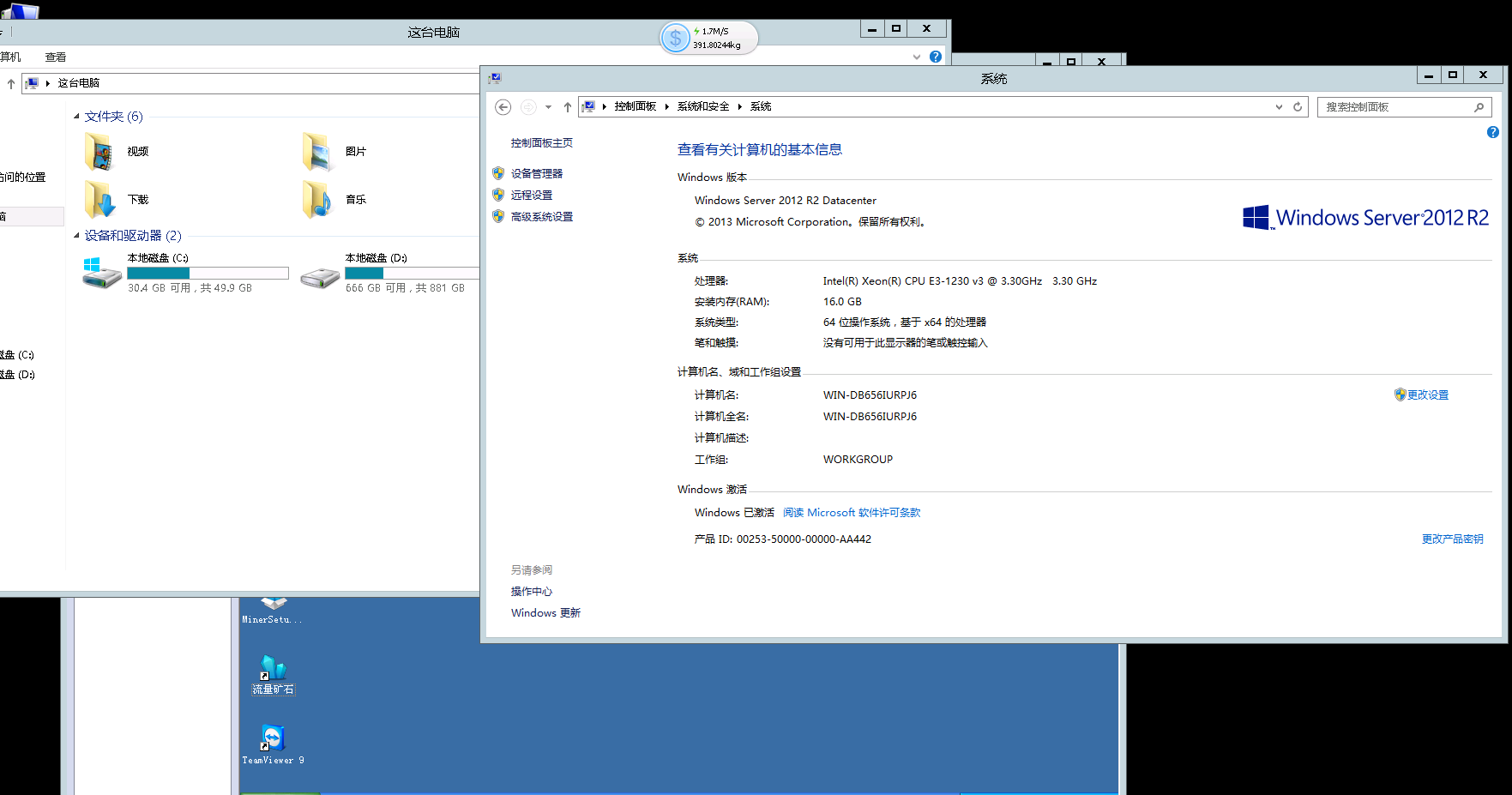Open 远程设置 link
Viewport: 1512px width, 795px height.
pyautogui.click(x=532, y=195)
